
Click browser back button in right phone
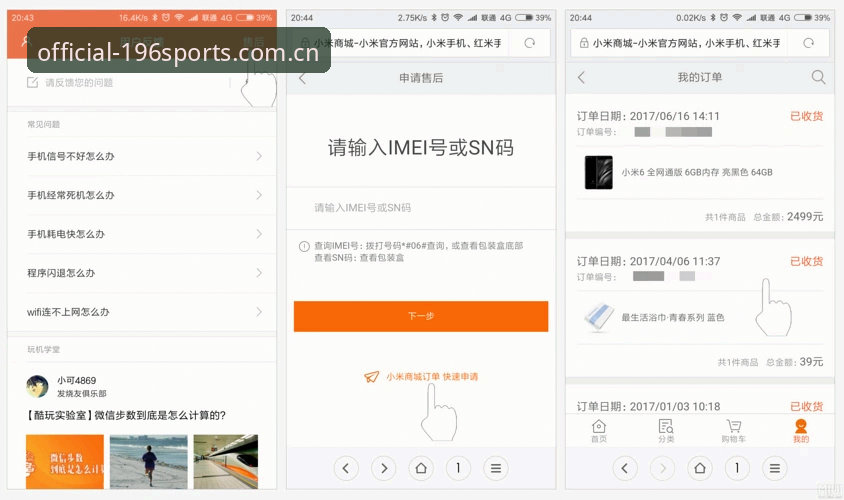pyautogui.click(x=625, y=468)
